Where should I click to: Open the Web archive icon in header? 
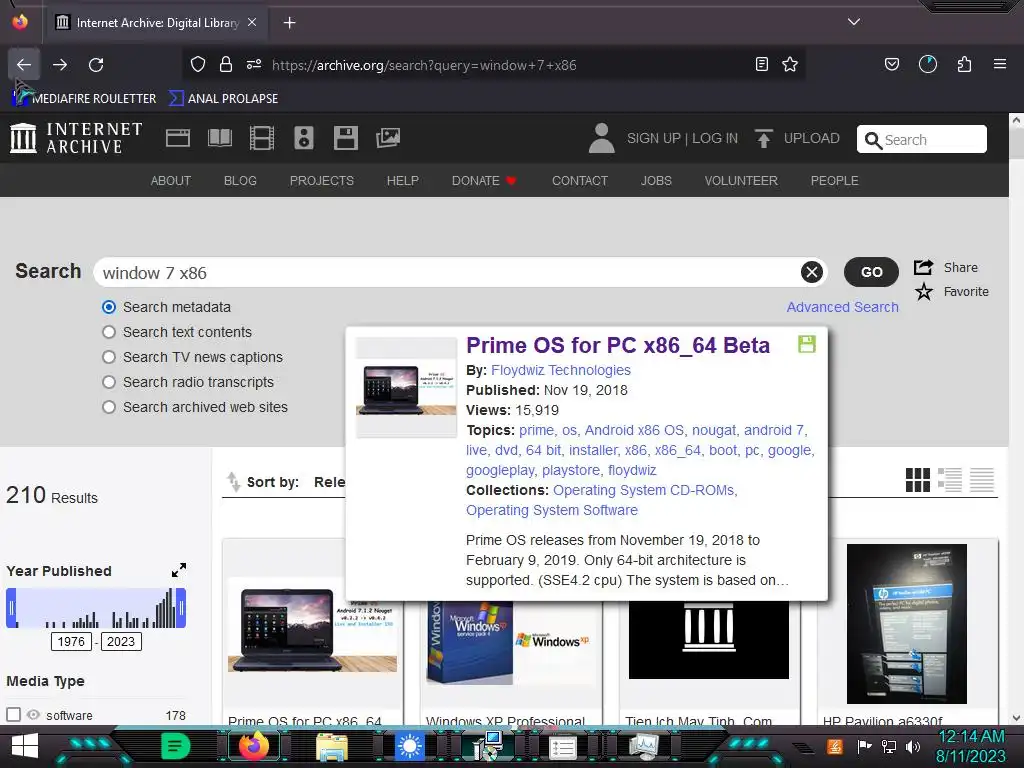(178, 138)
